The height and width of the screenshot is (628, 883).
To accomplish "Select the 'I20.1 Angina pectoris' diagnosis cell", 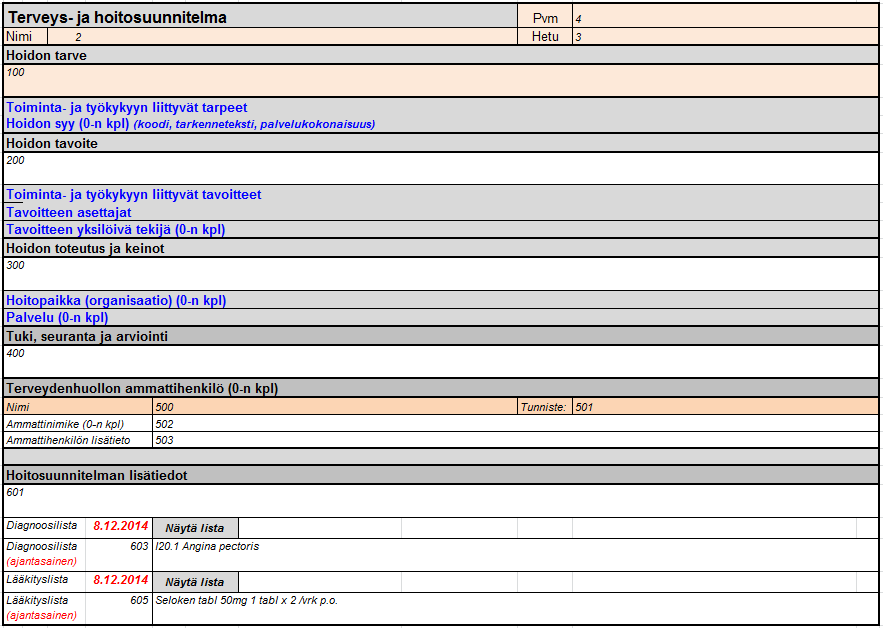I will click(x=515, y=555).
